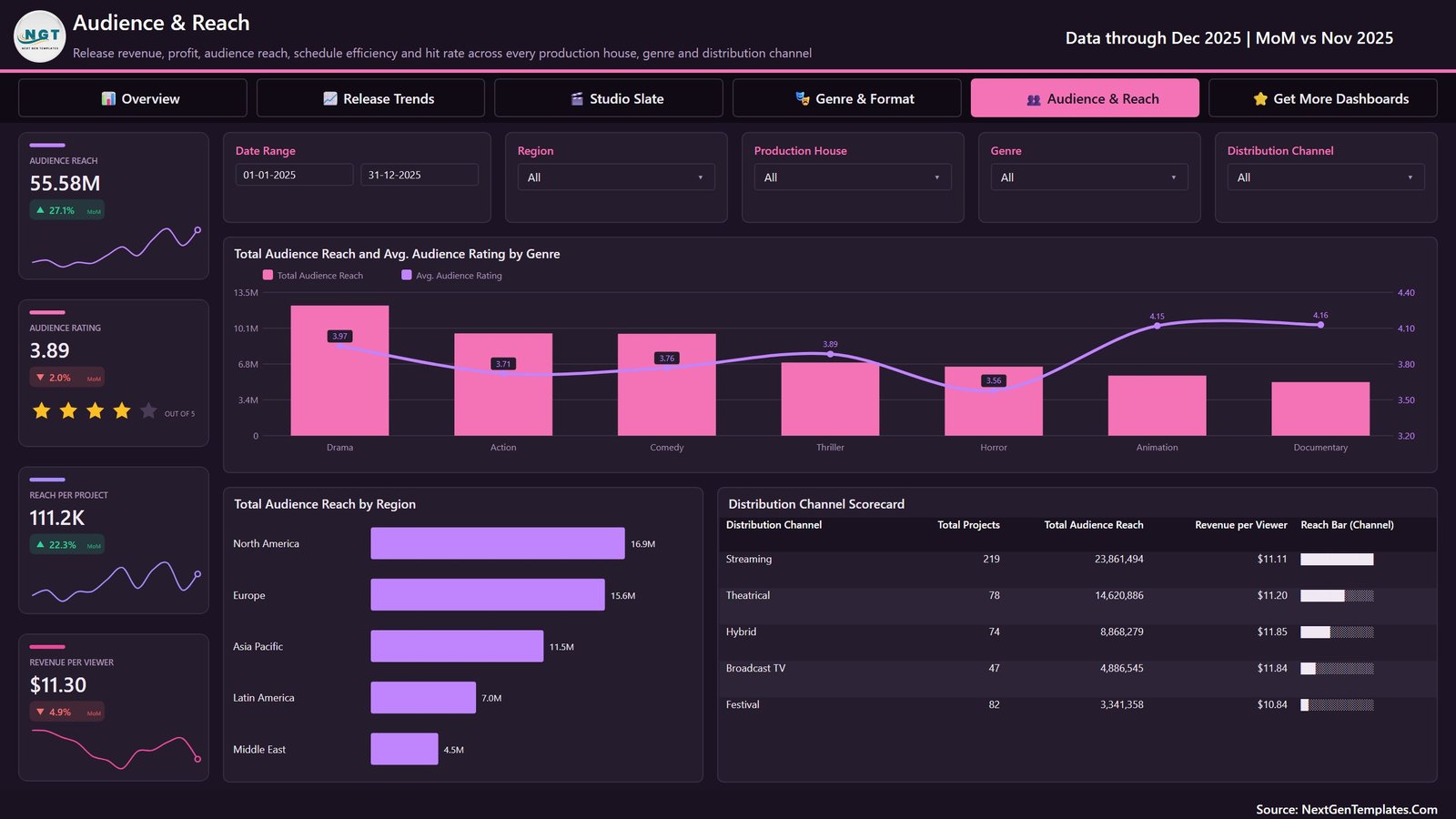
Task: Click the Festival row total projects 82
Action: 994,704
